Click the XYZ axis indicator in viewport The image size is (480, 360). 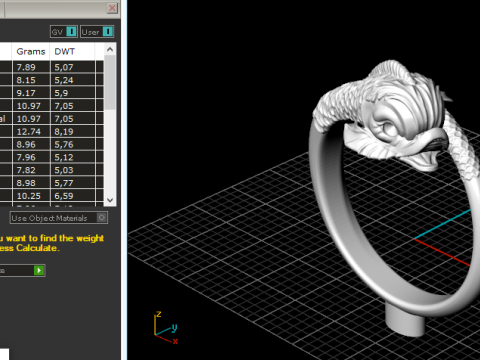coord(166,327)
